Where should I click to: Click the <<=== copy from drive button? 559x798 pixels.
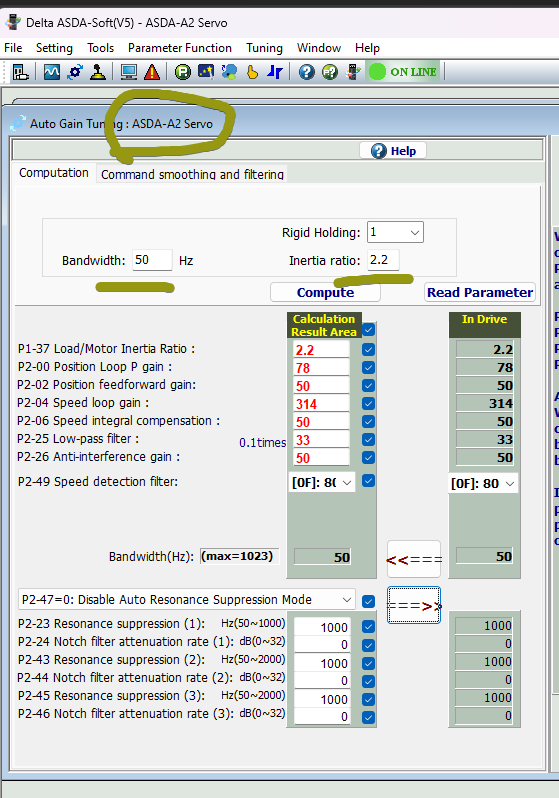(x=414, y=559)
